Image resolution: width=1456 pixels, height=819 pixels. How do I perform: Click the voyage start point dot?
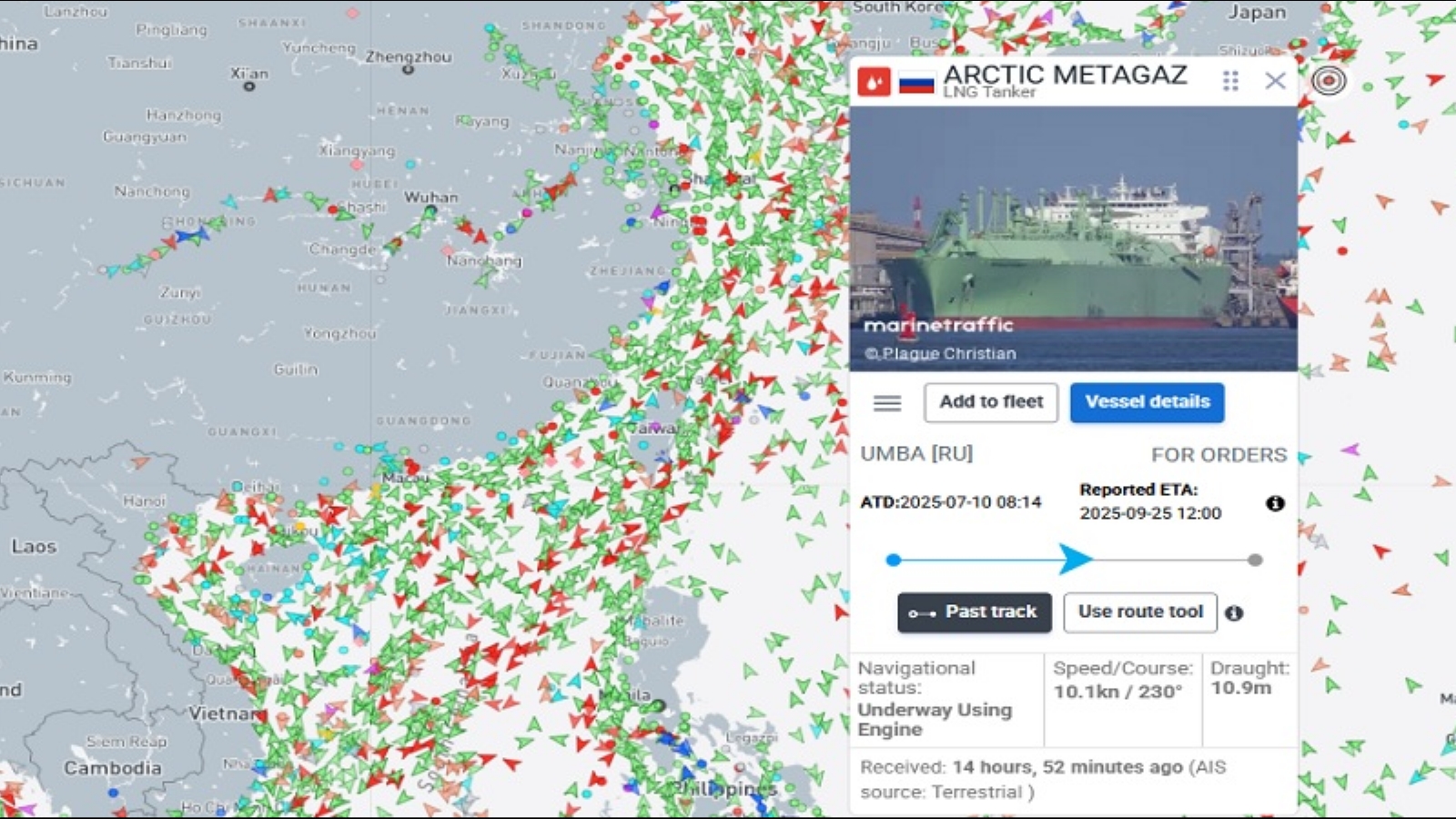point(894,560)
